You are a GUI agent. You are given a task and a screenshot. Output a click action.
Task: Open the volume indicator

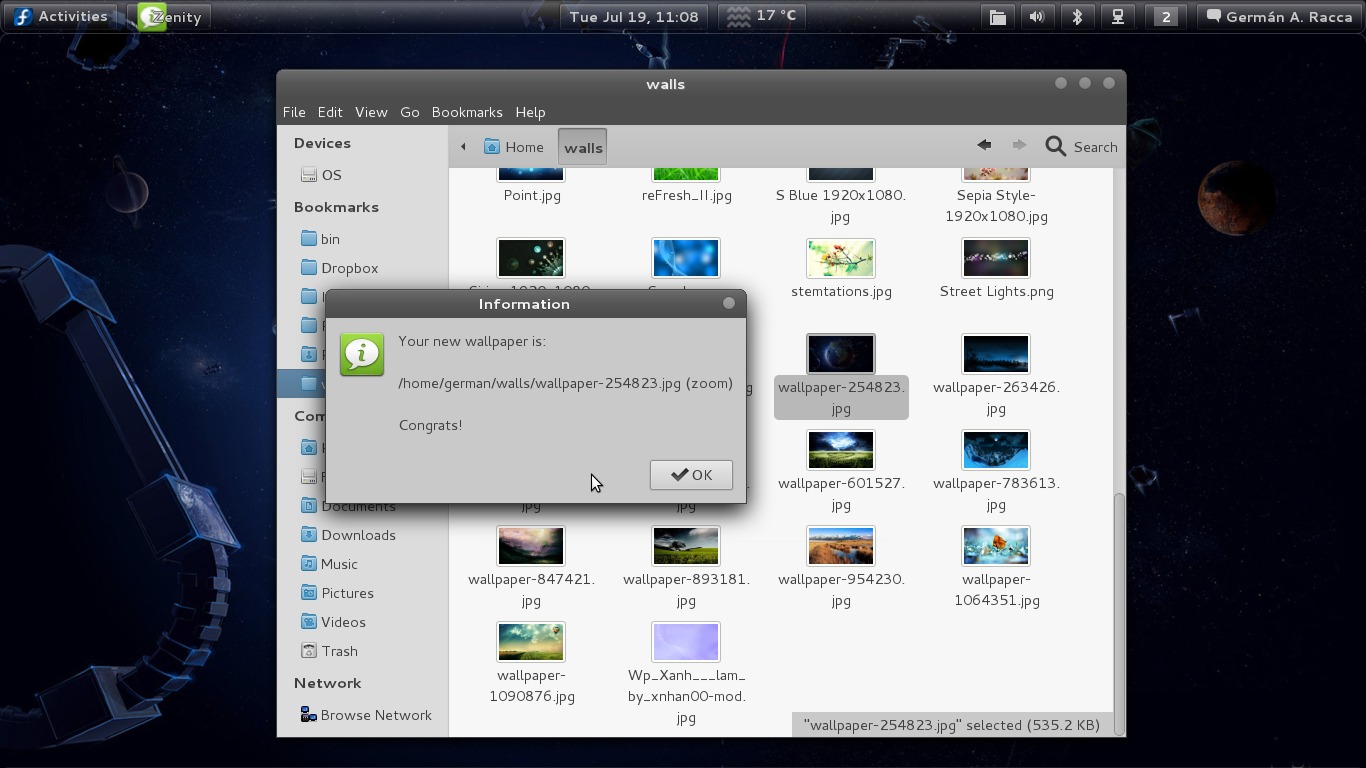[1037, 16]
